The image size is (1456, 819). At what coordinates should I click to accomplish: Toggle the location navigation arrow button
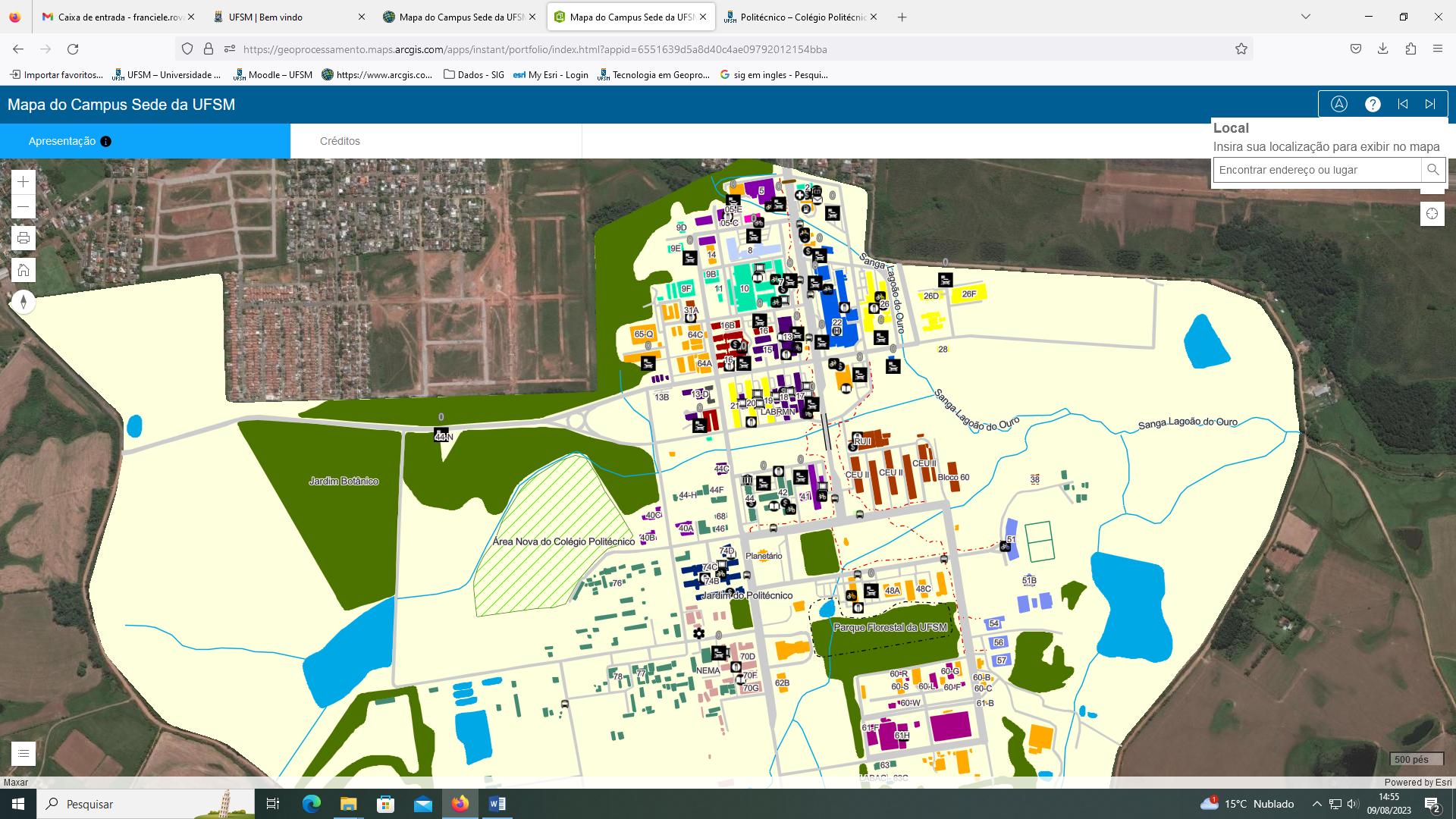click(x=1339, y=105)
